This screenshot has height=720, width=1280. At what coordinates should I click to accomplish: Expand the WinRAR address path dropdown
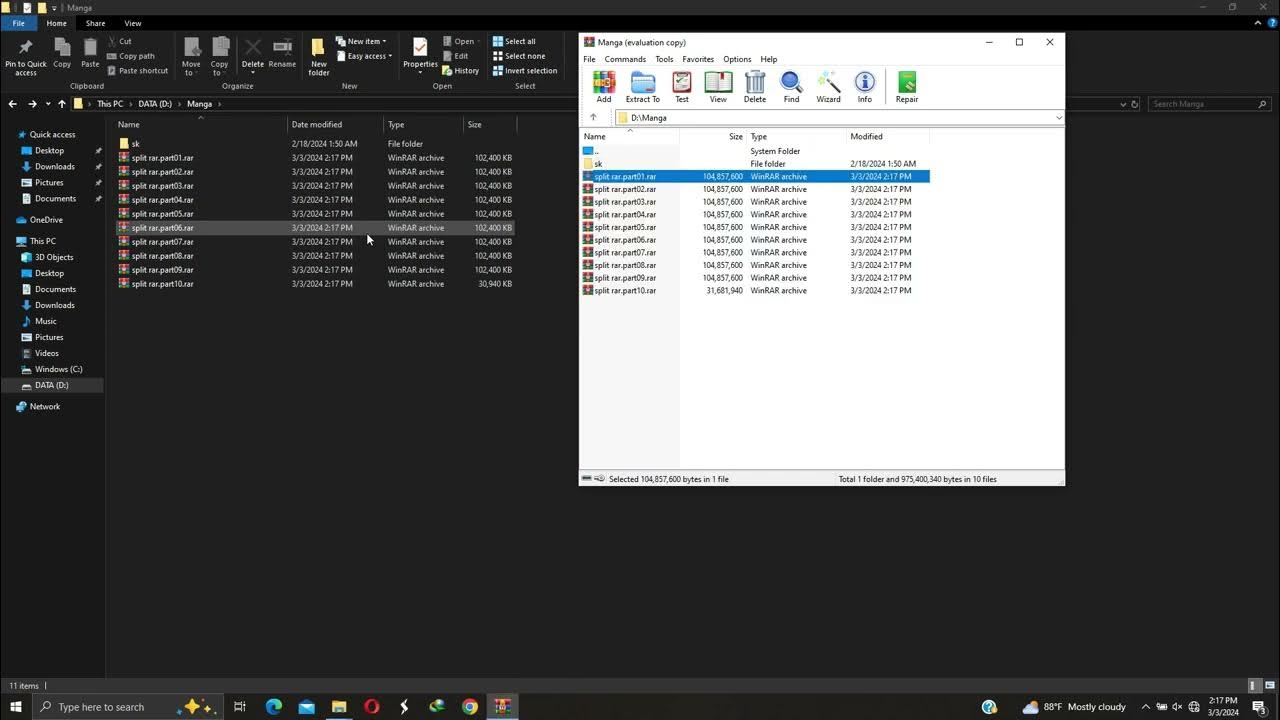(1058, 118)
